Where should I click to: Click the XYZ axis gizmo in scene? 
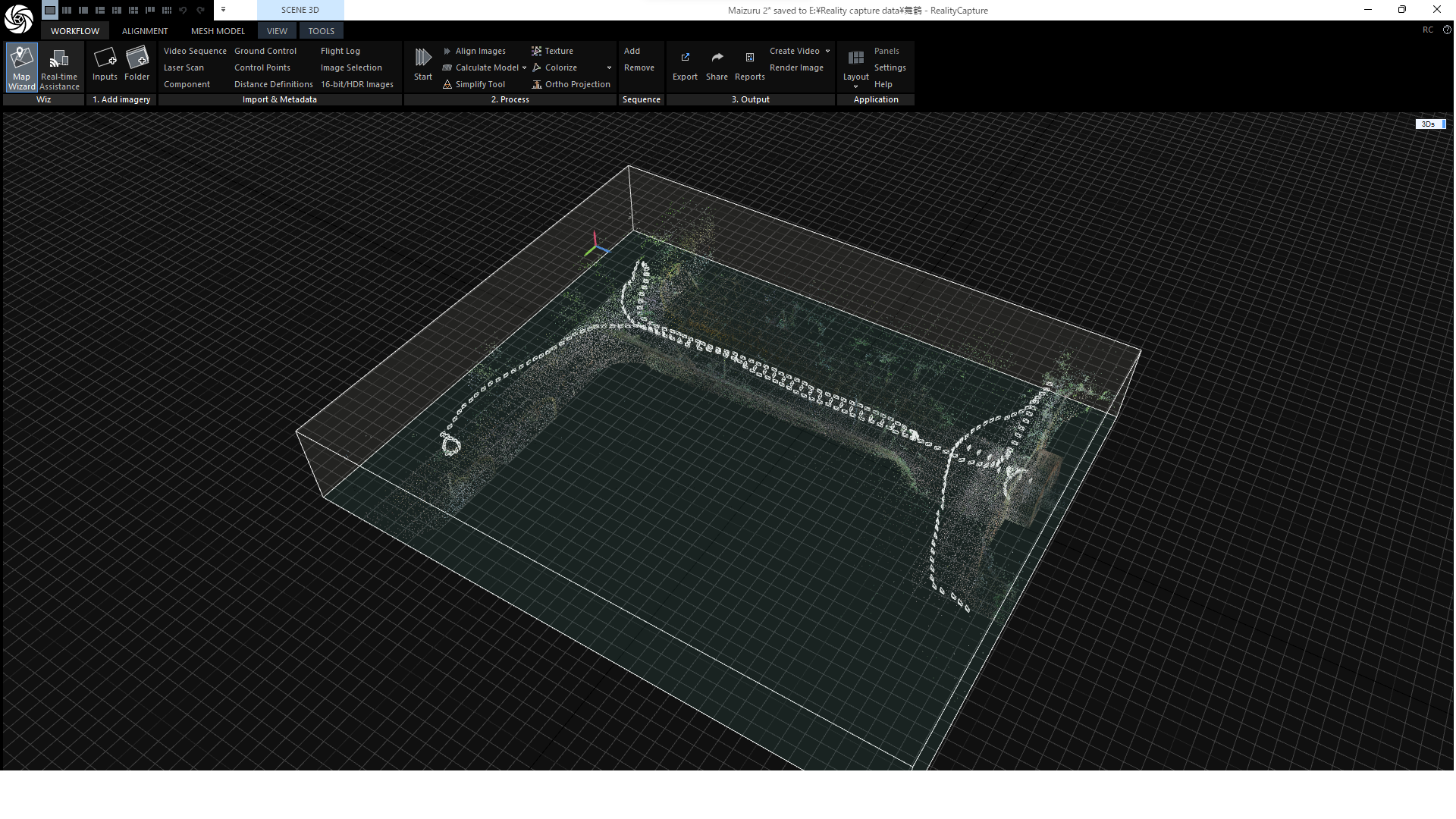[596, 245]
